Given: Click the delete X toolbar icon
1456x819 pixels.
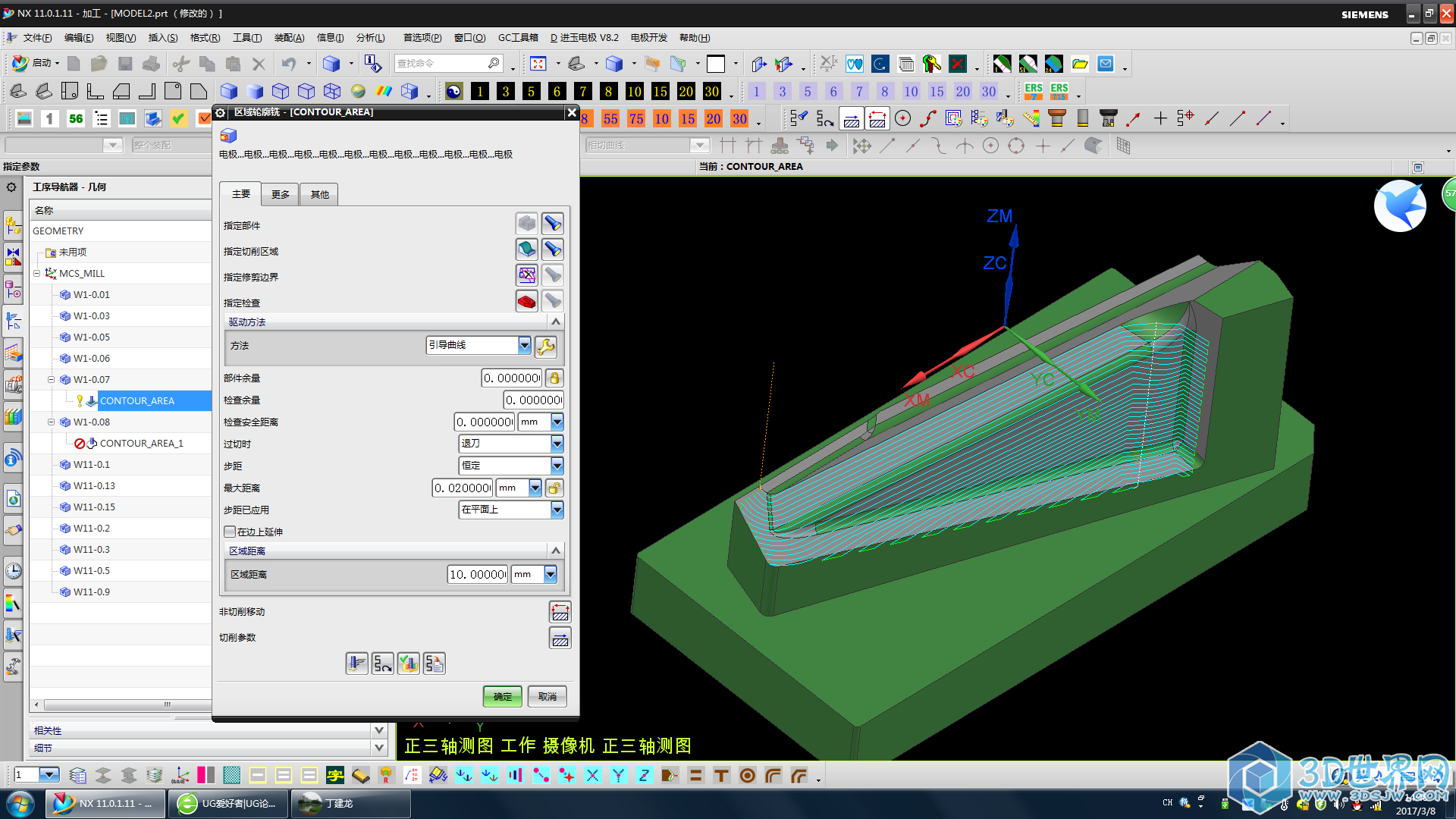Looking at the screenshot, I should click(259, 64).
